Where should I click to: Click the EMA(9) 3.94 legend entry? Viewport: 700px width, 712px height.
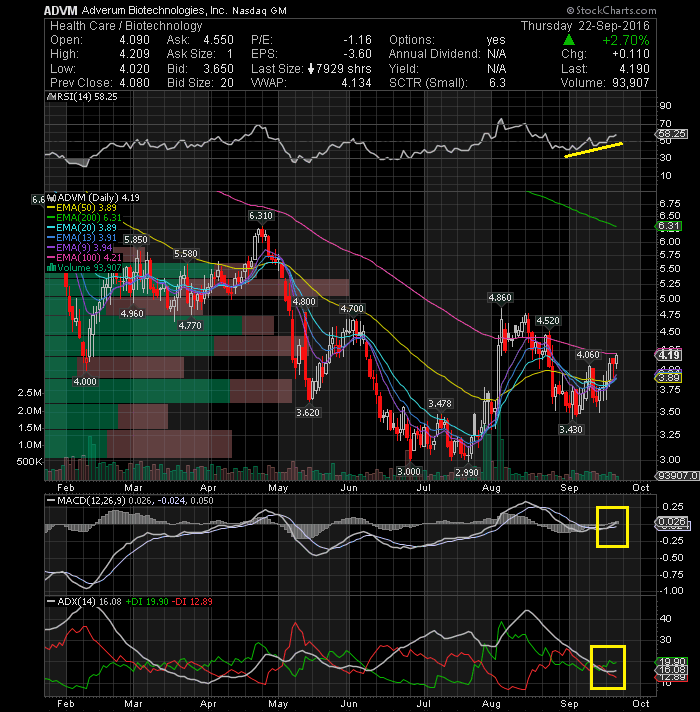84,247
